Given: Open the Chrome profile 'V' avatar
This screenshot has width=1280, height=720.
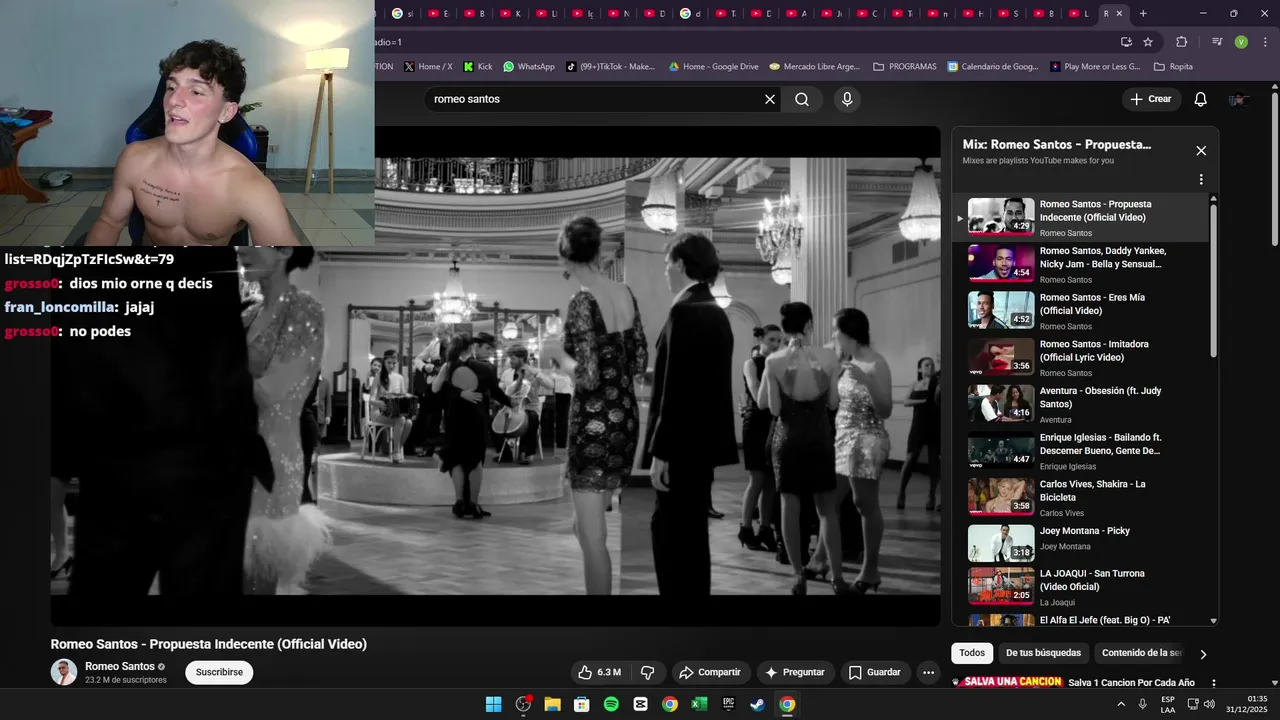Looking at the screenshot, I should click(1241, 42).
